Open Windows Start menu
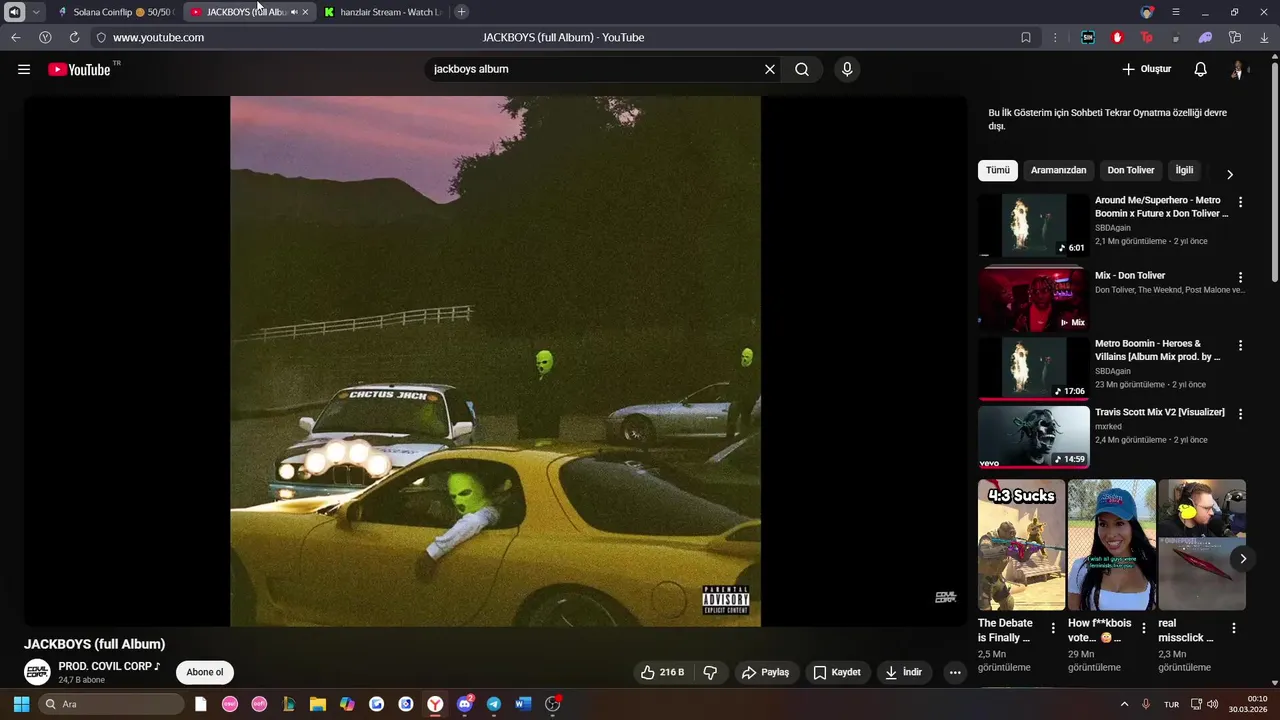The width and height of the screenshot is (1280, 720). click(x=21, y=704)
